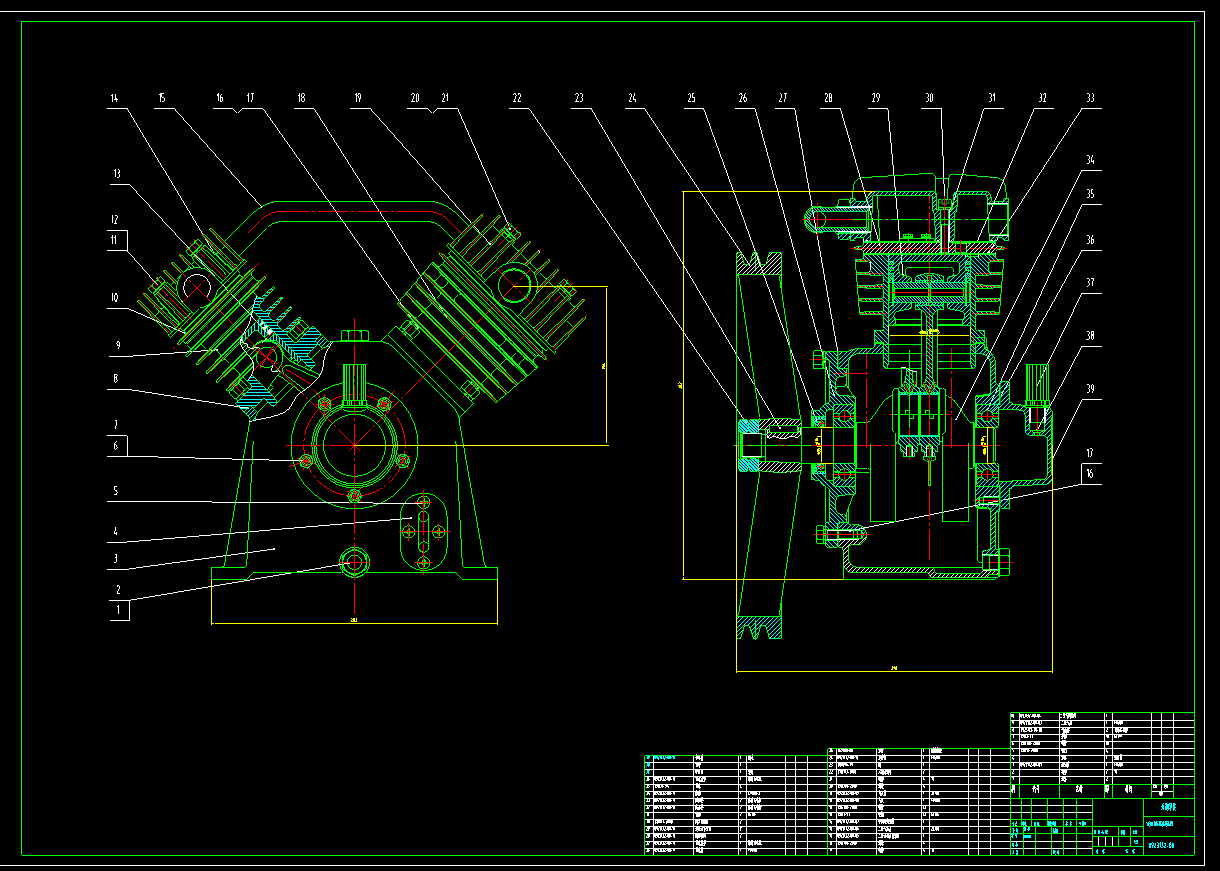Select part callout number 18
1220x871 pixels.
[300, 98]
